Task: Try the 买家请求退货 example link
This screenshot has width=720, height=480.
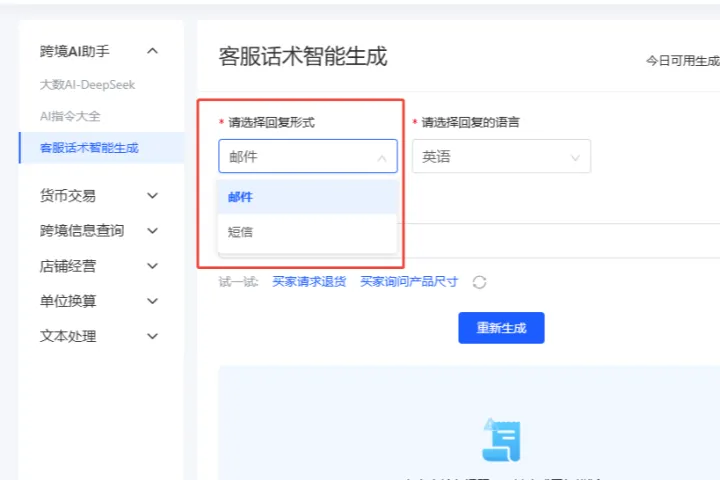Action: [x=309, y=282]
